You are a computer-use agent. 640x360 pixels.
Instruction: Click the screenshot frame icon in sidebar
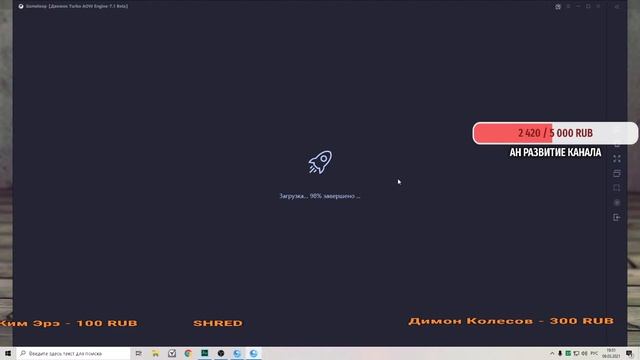pos(617,188)
